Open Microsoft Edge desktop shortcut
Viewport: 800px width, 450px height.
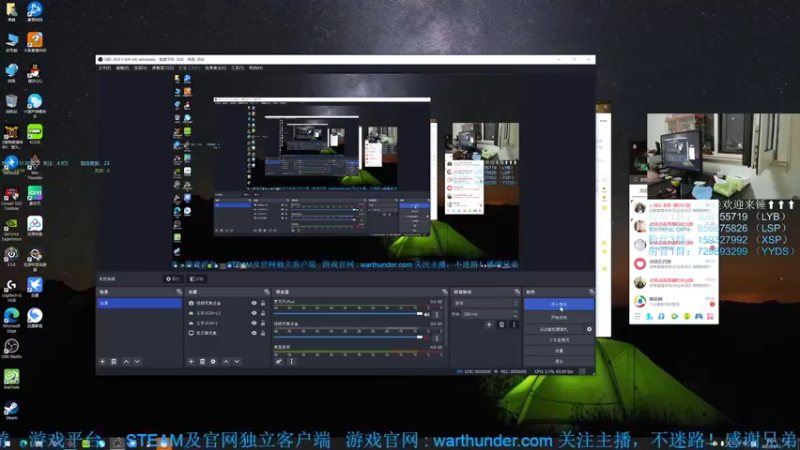point(11,320)
